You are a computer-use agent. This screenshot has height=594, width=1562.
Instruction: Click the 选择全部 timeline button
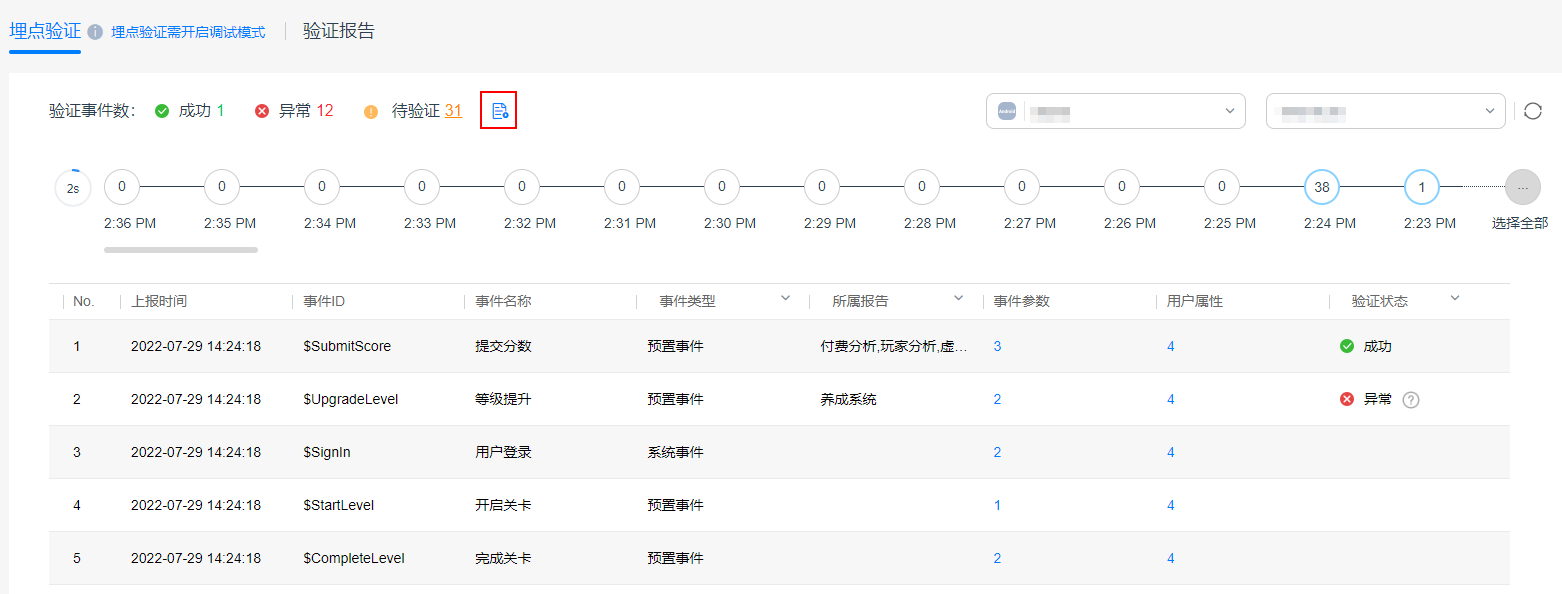(x=1520, y=224)
